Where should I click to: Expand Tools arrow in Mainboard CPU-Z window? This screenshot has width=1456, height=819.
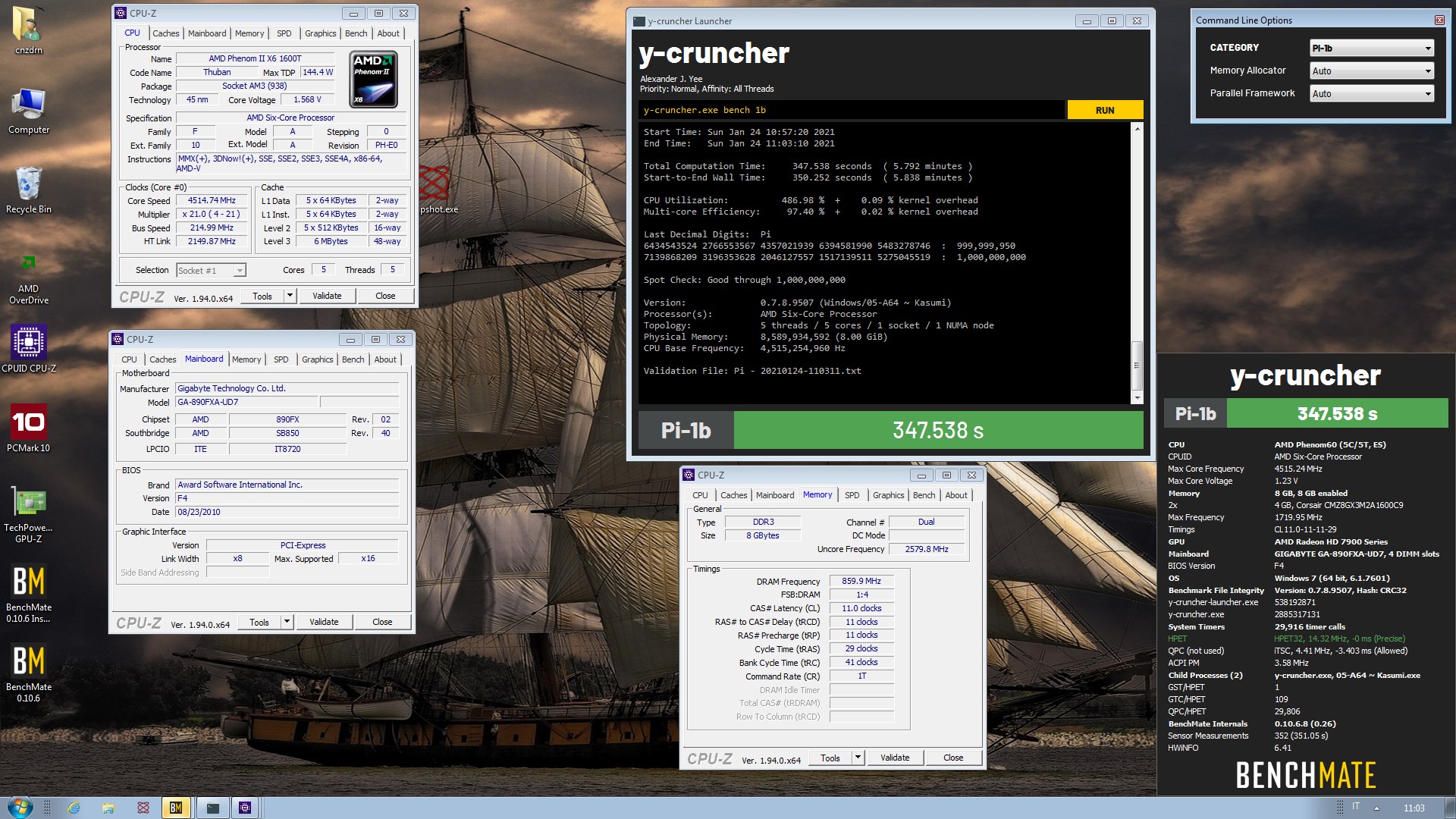tap(287, 622)
